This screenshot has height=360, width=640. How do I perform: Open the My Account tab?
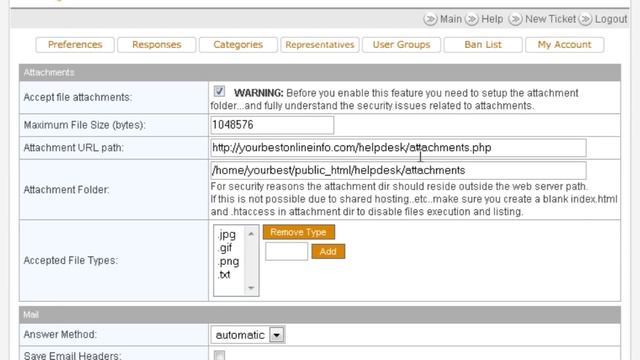click(x=564, y=44)
